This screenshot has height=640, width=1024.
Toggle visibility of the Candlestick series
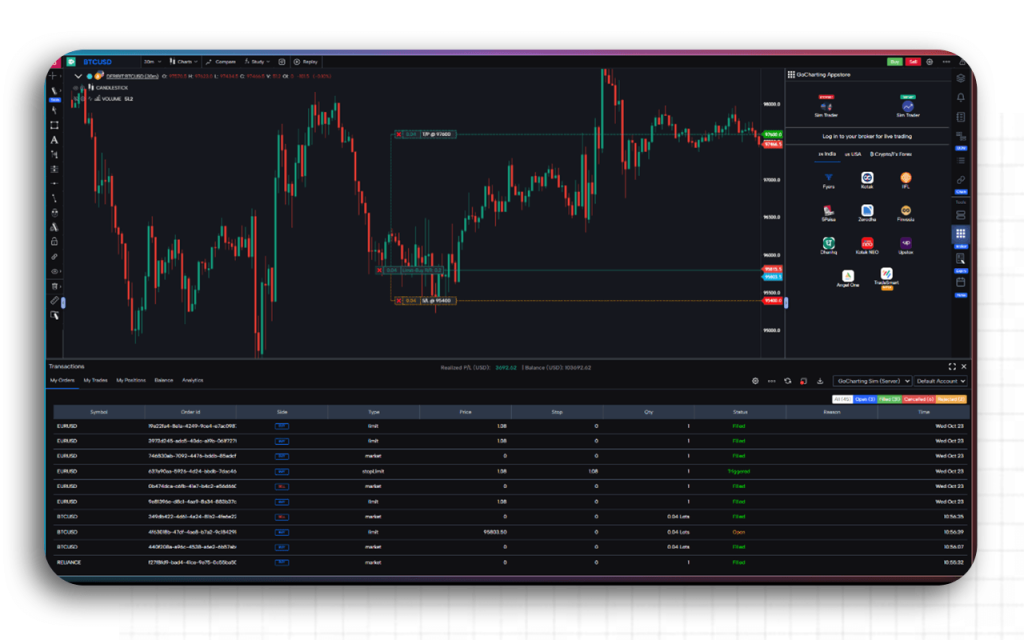coord(75,88)
